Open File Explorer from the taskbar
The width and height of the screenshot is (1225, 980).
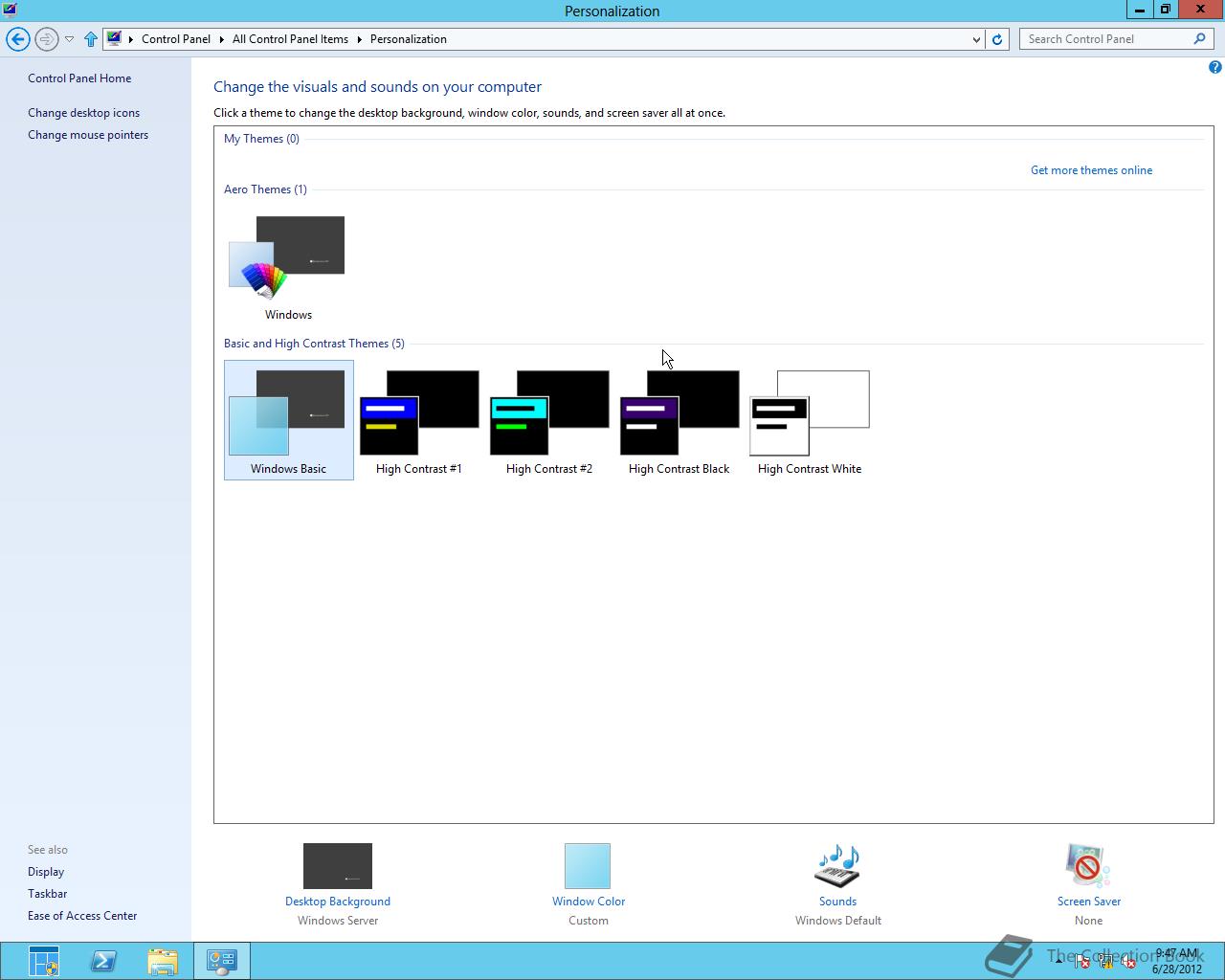163,961
